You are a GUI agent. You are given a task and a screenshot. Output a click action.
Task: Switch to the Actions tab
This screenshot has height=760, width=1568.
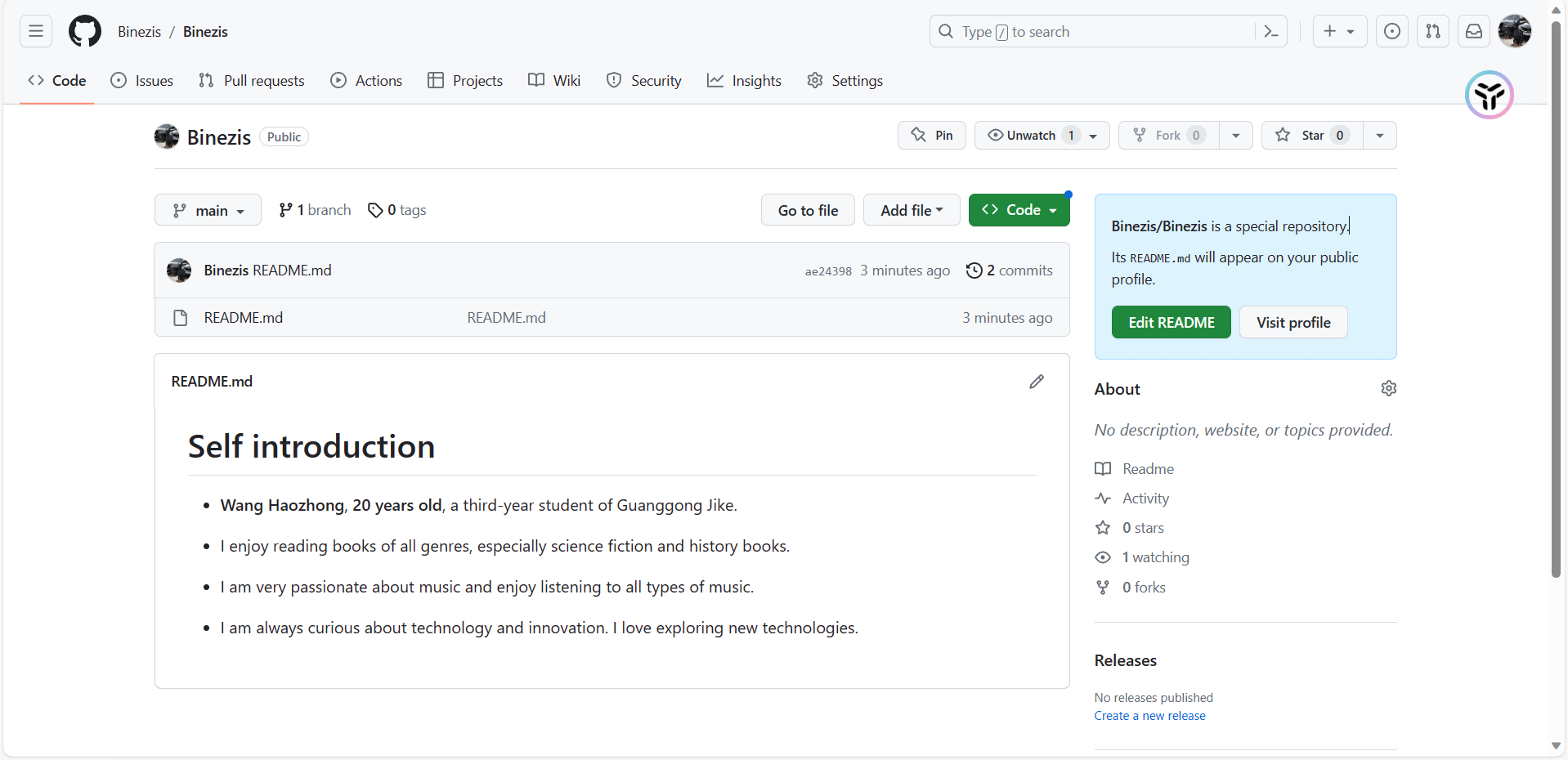point(366,81)
